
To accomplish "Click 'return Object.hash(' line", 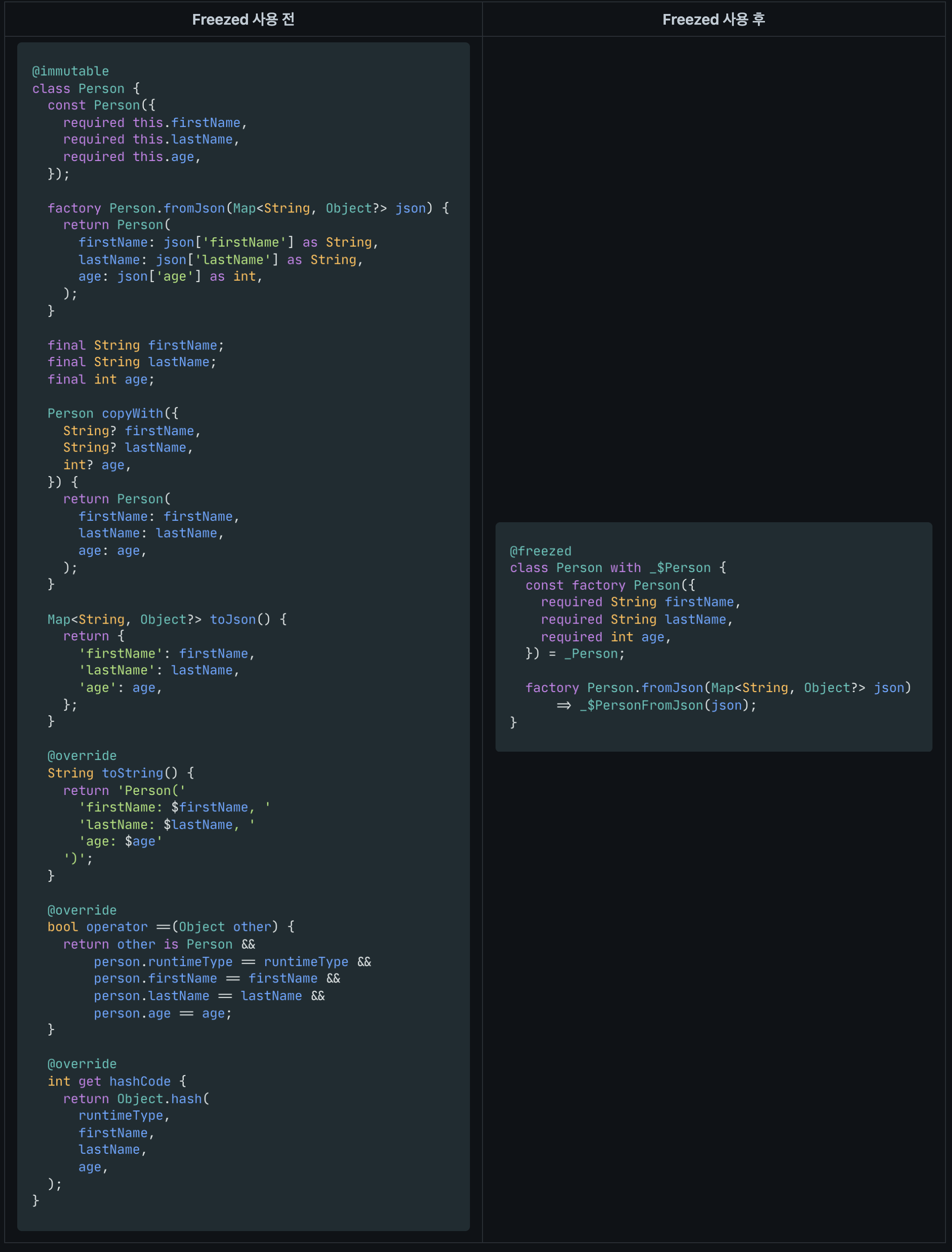I will (x=136, y=1099).
